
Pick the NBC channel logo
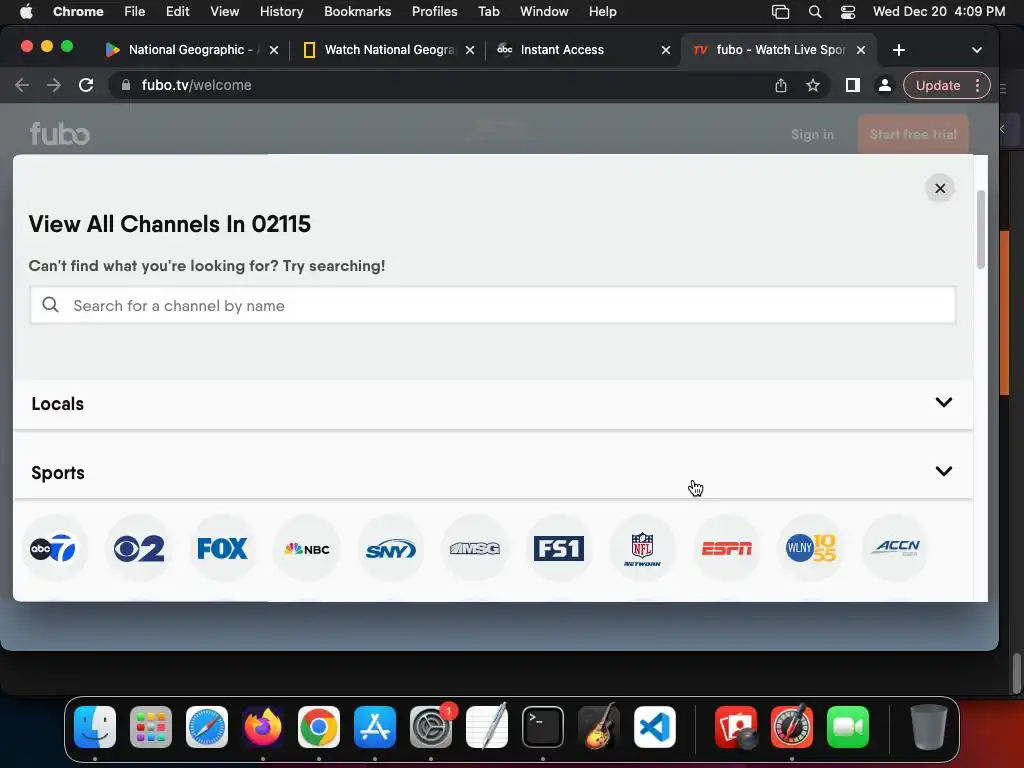pos(307,548)
